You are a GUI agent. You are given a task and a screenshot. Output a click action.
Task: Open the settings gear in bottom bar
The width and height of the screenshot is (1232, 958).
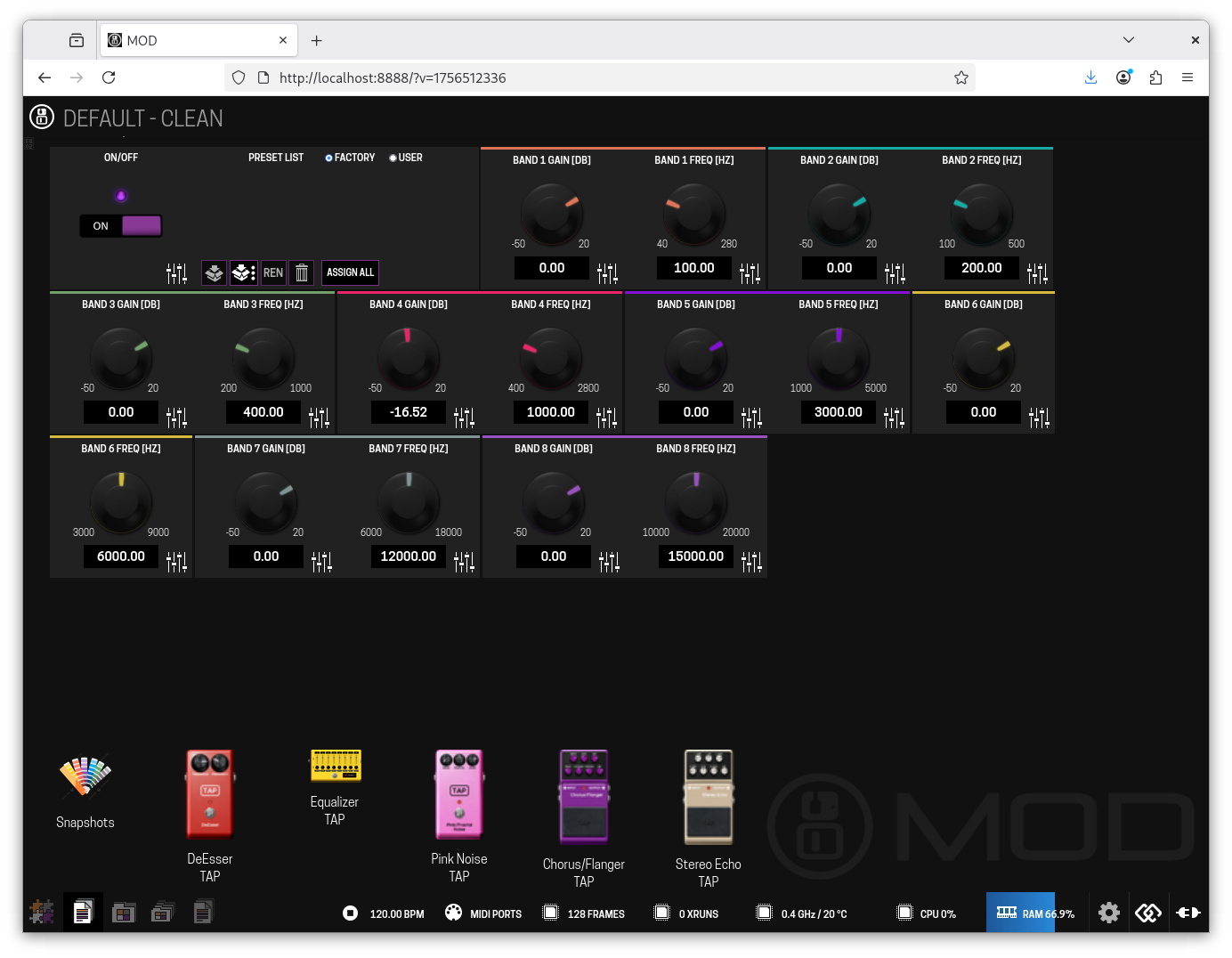click(1109, 913)
